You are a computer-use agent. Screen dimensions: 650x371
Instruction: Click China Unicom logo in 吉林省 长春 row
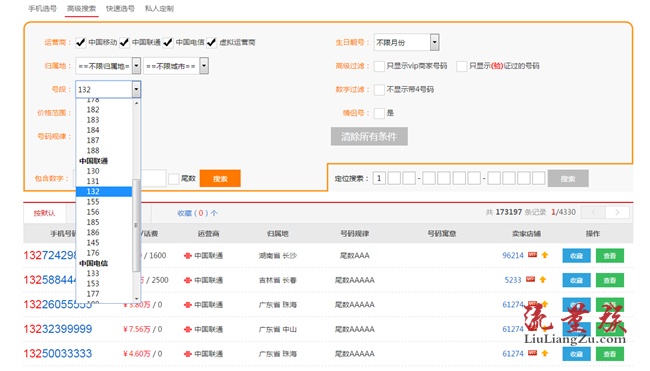click(x=187, y=281)
